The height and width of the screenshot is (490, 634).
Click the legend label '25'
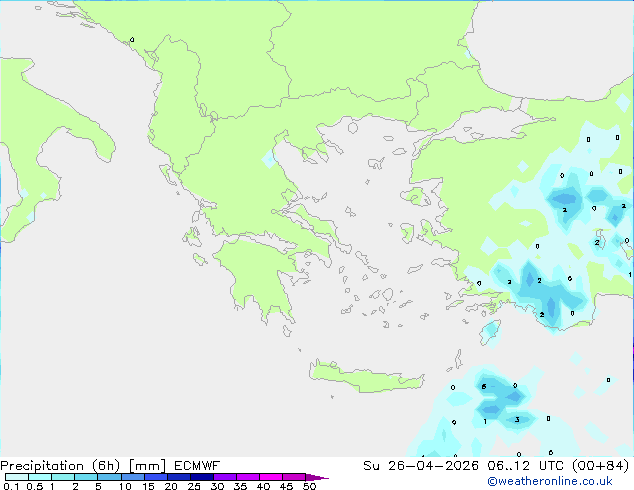[194, 486]
